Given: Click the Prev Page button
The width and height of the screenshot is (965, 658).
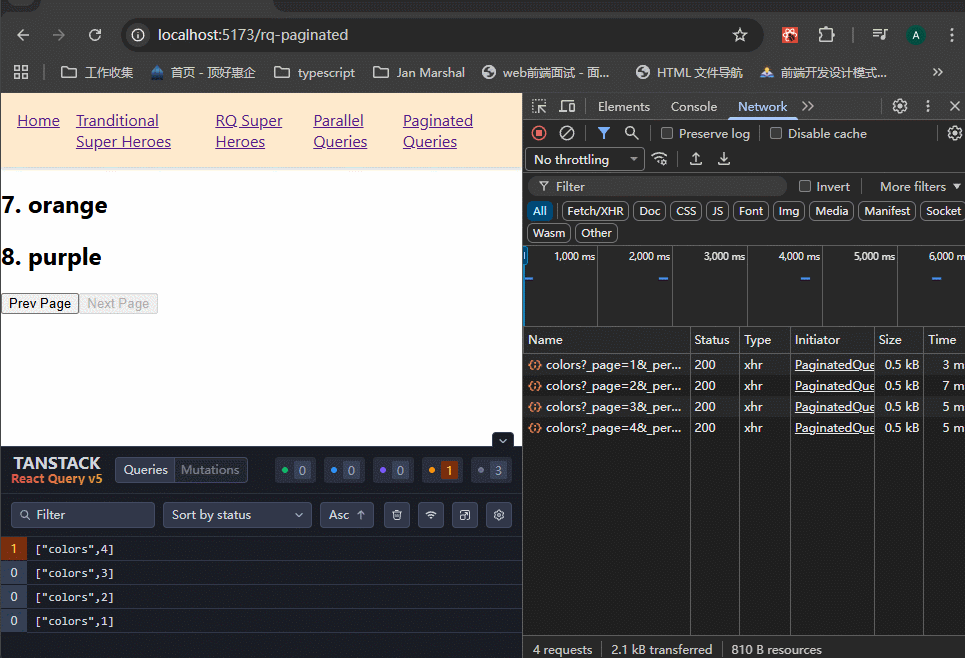Looking at the screenshot, I should point(40,303).
